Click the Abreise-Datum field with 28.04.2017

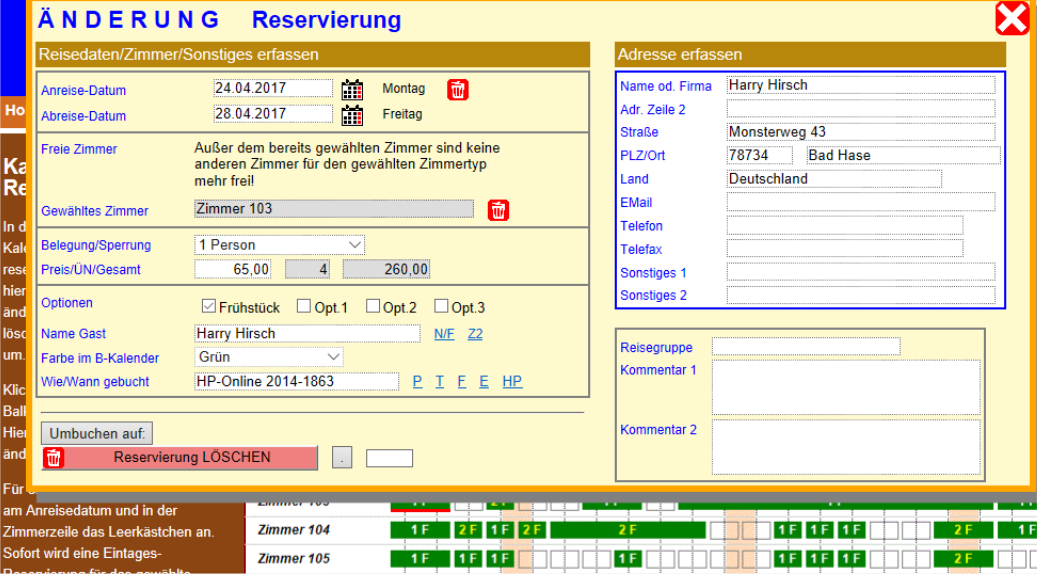[x=273, y=114]
